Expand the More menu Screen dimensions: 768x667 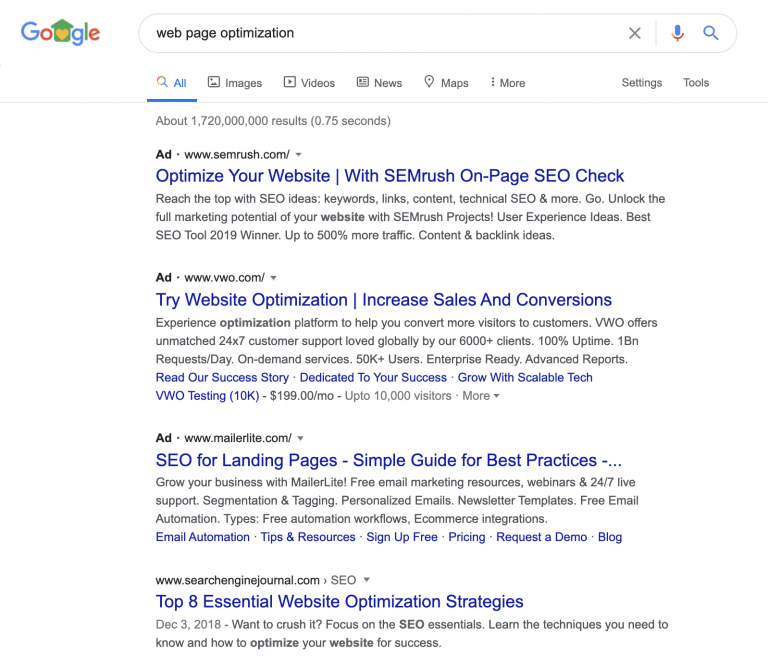508,83
